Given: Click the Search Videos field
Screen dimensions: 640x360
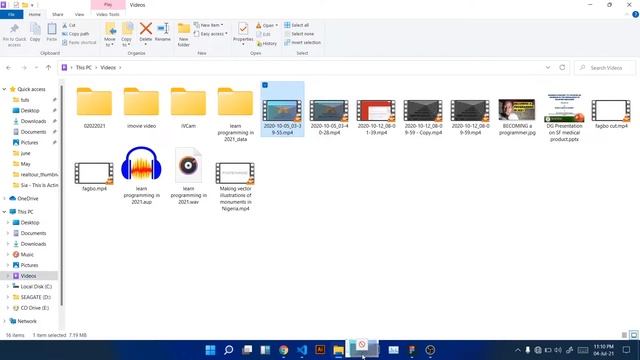Looking at the screenshot, I should point(605,68).
